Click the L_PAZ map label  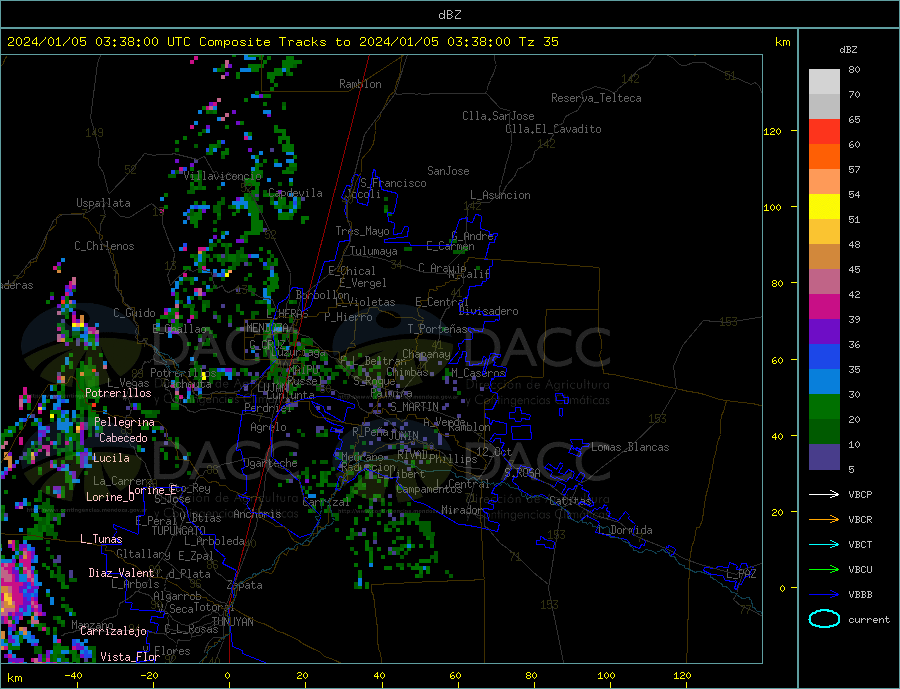click(742, 574)
